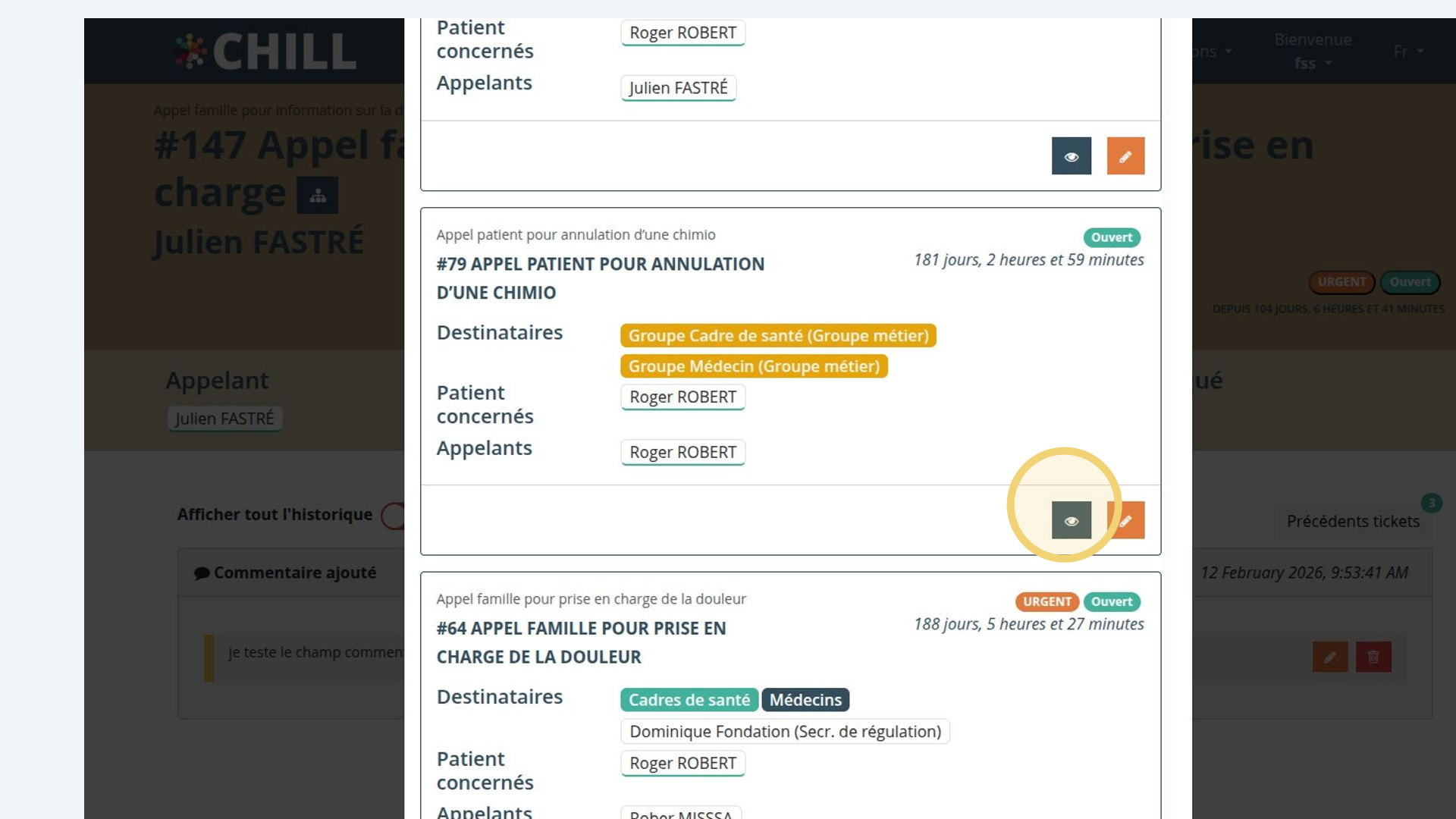Select the Médecins destinataire badge
Image resolution: width=1456 pixels, height=819 pixels.
[x=805, y=700]
